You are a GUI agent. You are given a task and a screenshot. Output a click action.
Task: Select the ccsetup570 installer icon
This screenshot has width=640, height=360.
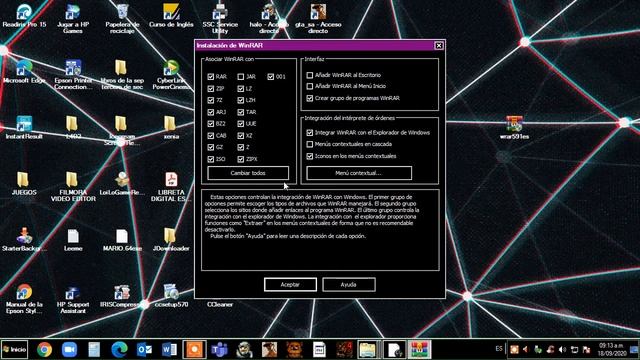(x=171, y=296)
